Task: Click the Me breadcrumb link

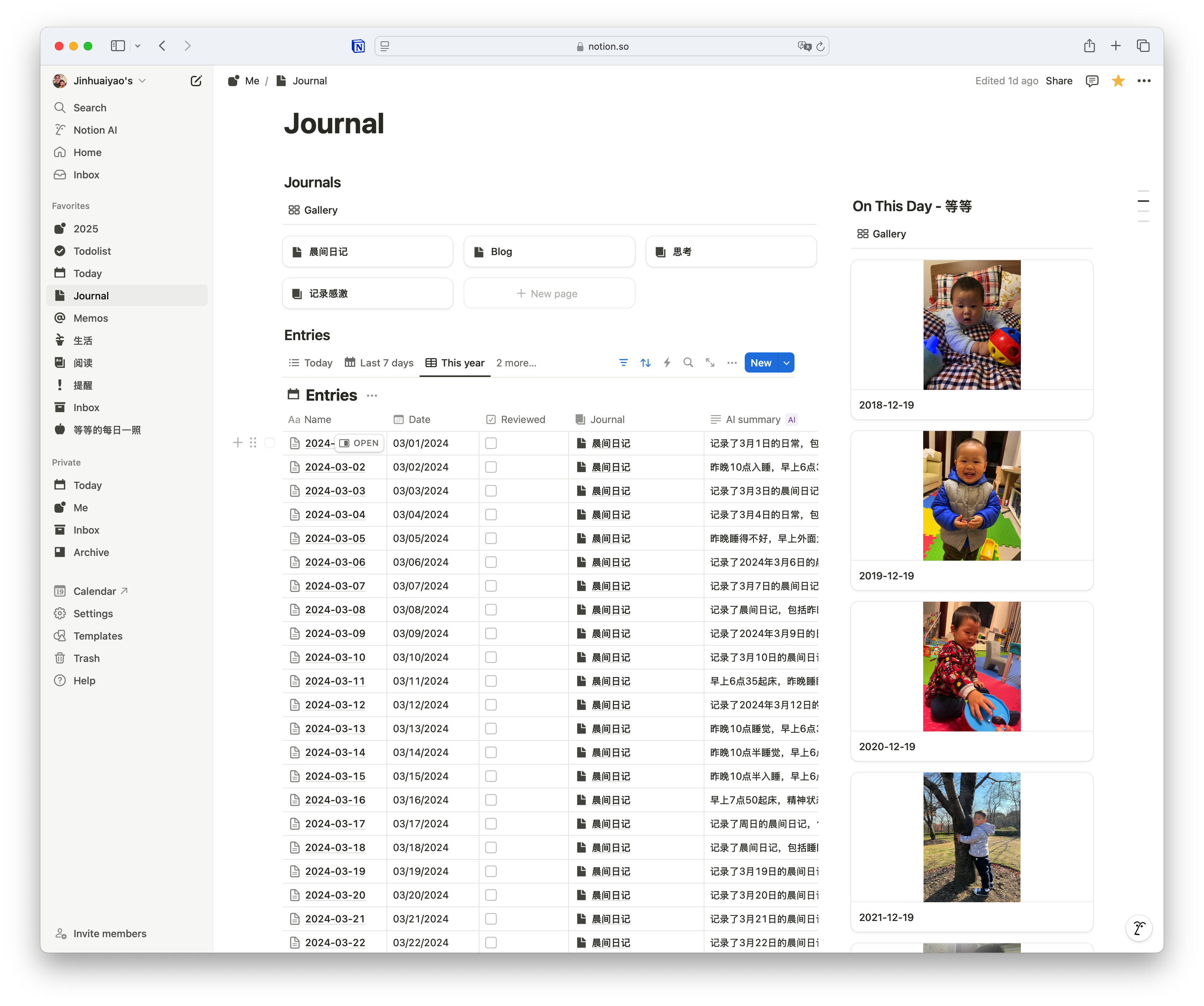Action: coord(244,81)
